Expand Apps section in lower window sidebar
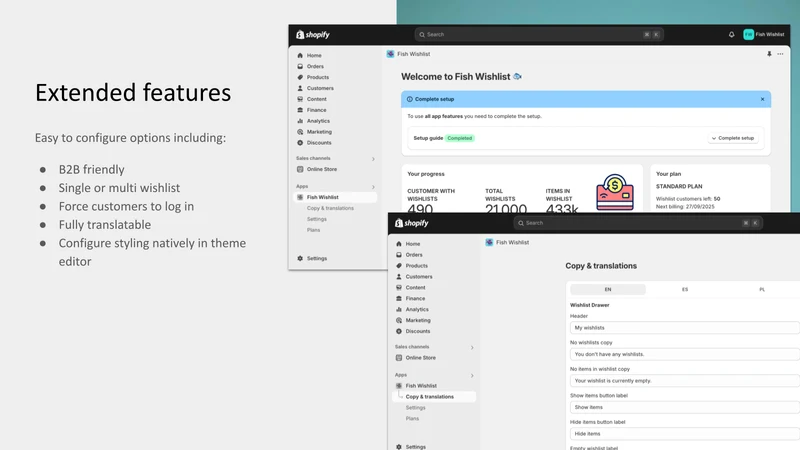The image size is (800, 450). [472, 376]
